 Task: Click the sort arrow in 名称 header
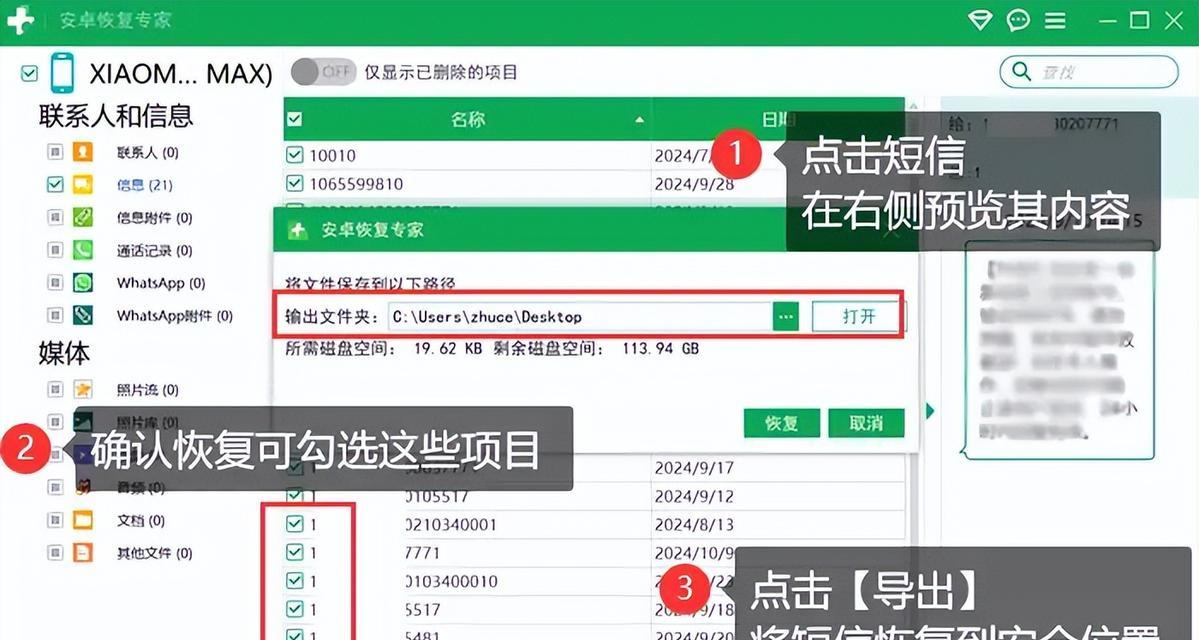coord(638,120)
